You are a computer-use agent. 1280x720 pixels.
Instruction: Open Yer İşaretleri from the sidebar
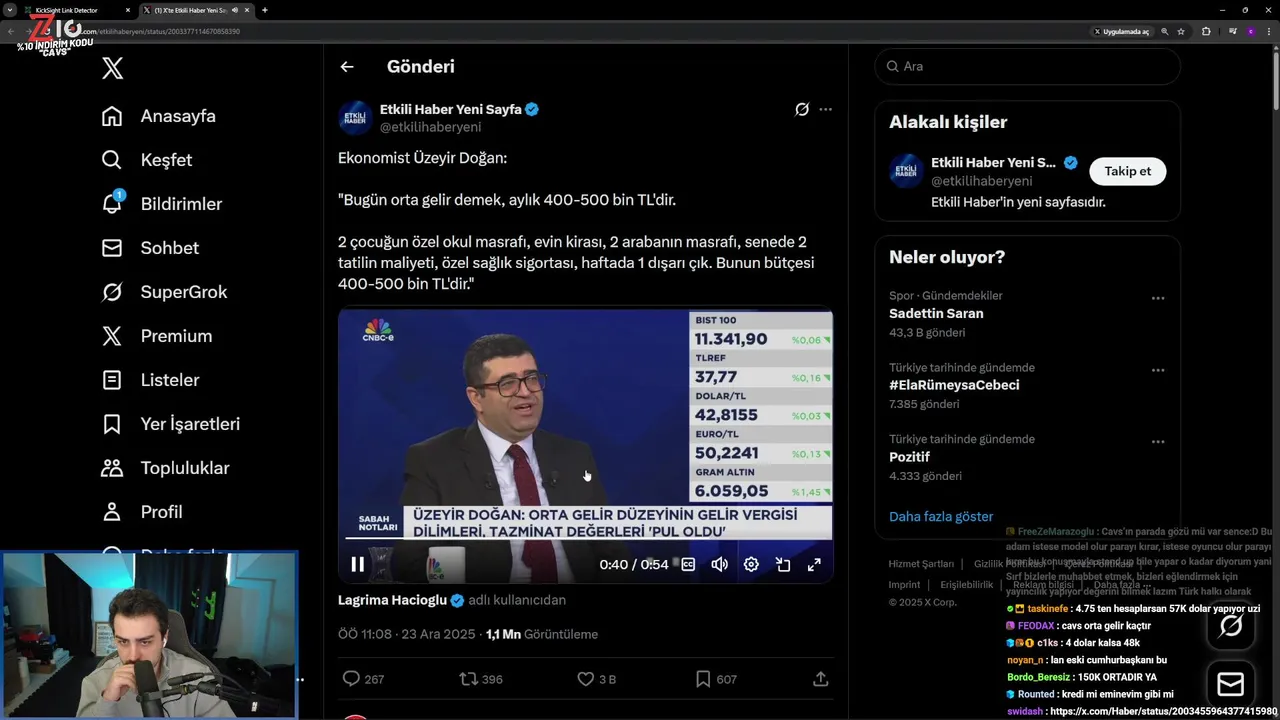[x=189, y=424]
